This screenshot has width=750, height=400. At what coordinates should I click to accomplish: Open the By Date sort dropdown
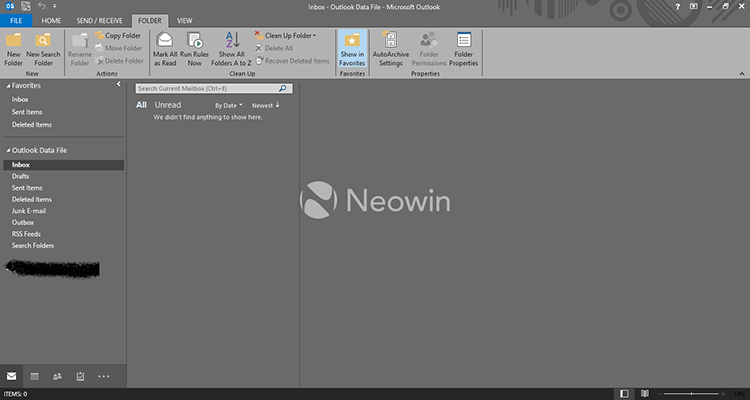(228, 105)
